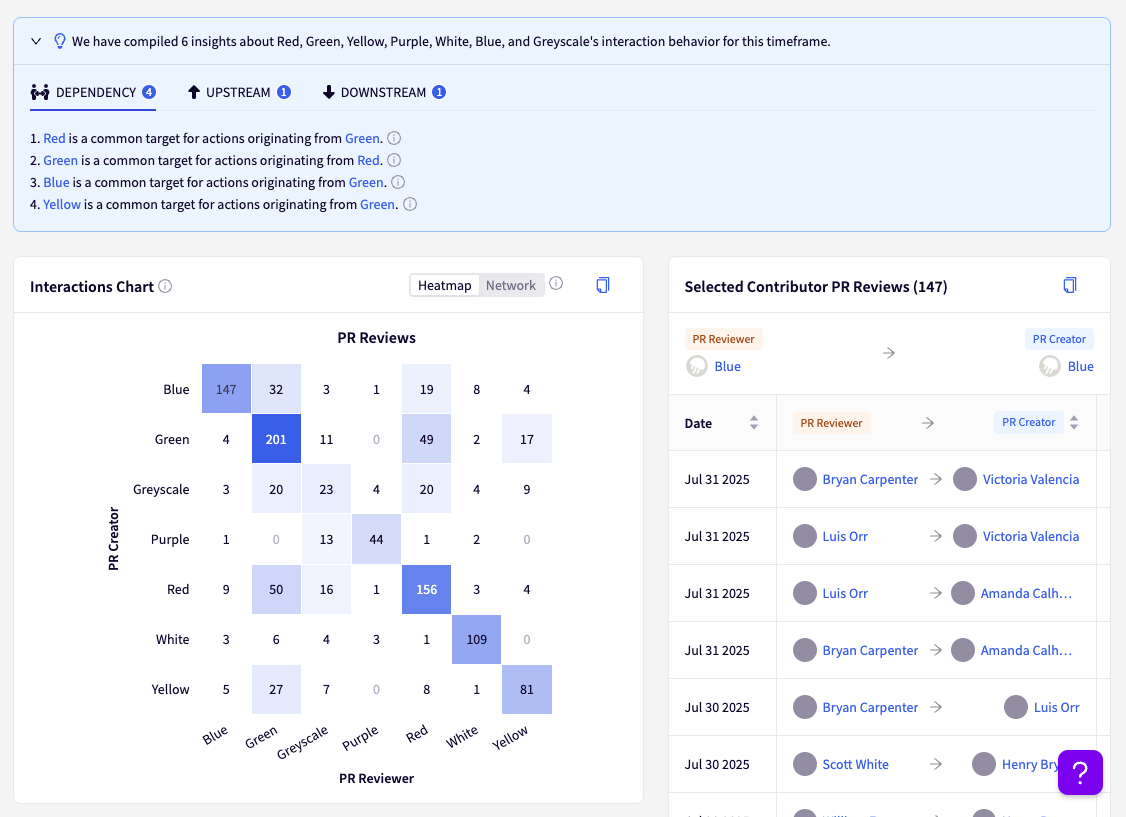1126x817 pixels.
Task: Switch the chart from Heatmap to Network view
Action: [x=510, y=284]
